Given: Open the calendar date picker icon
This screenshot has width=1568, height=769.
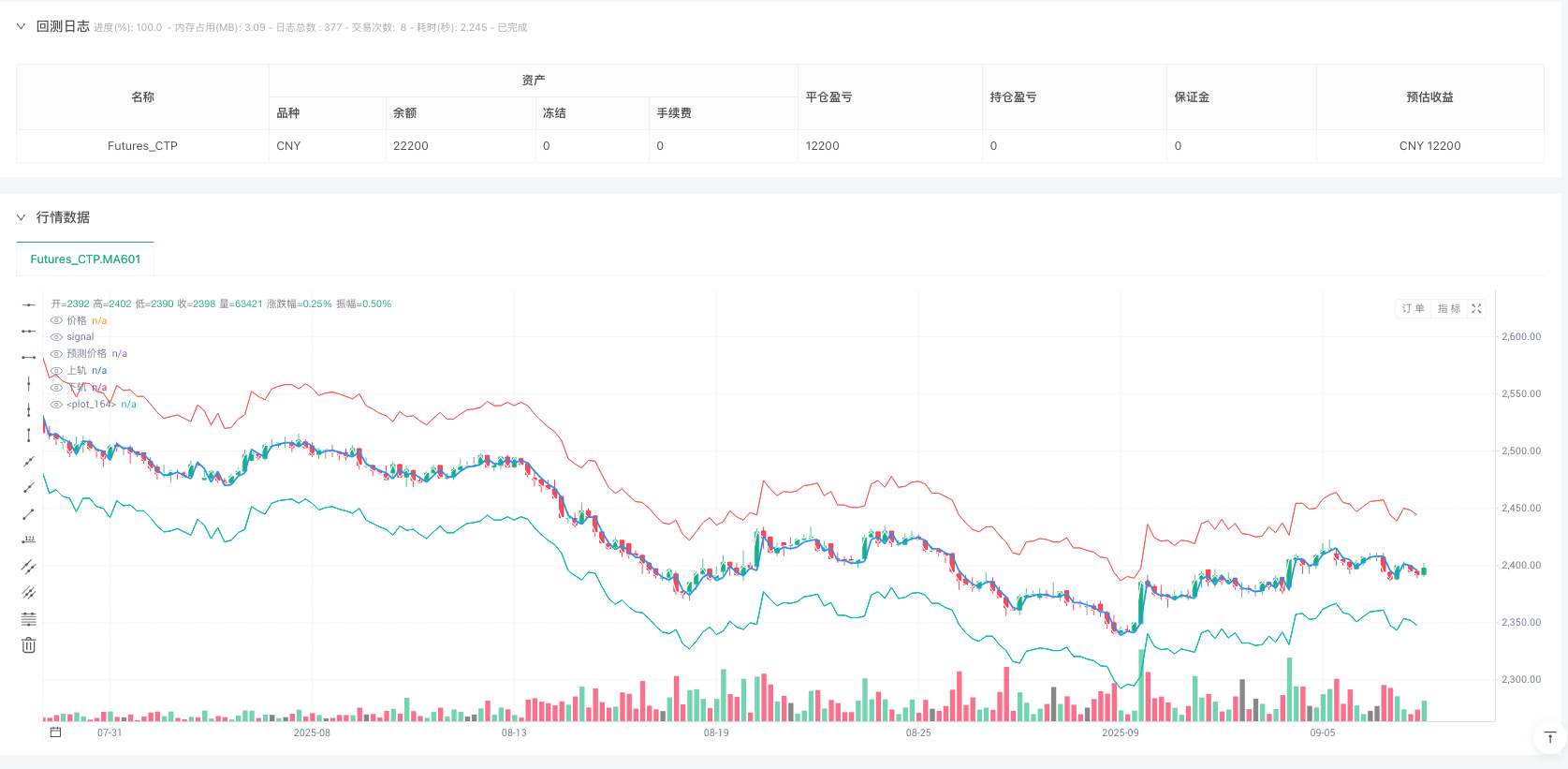Looking at the screenshot, I should [55, 732].
